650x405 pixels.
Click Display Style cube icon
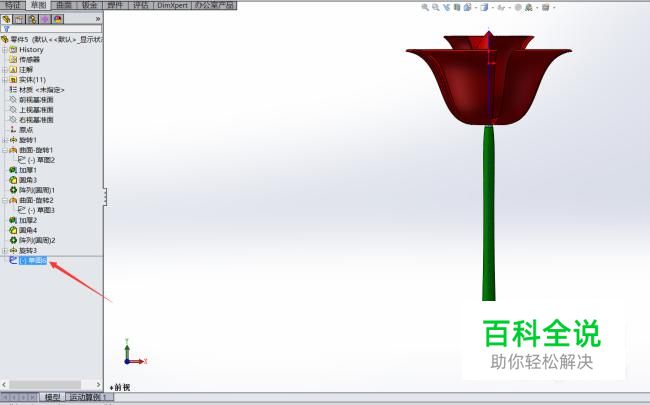[484, 7]
